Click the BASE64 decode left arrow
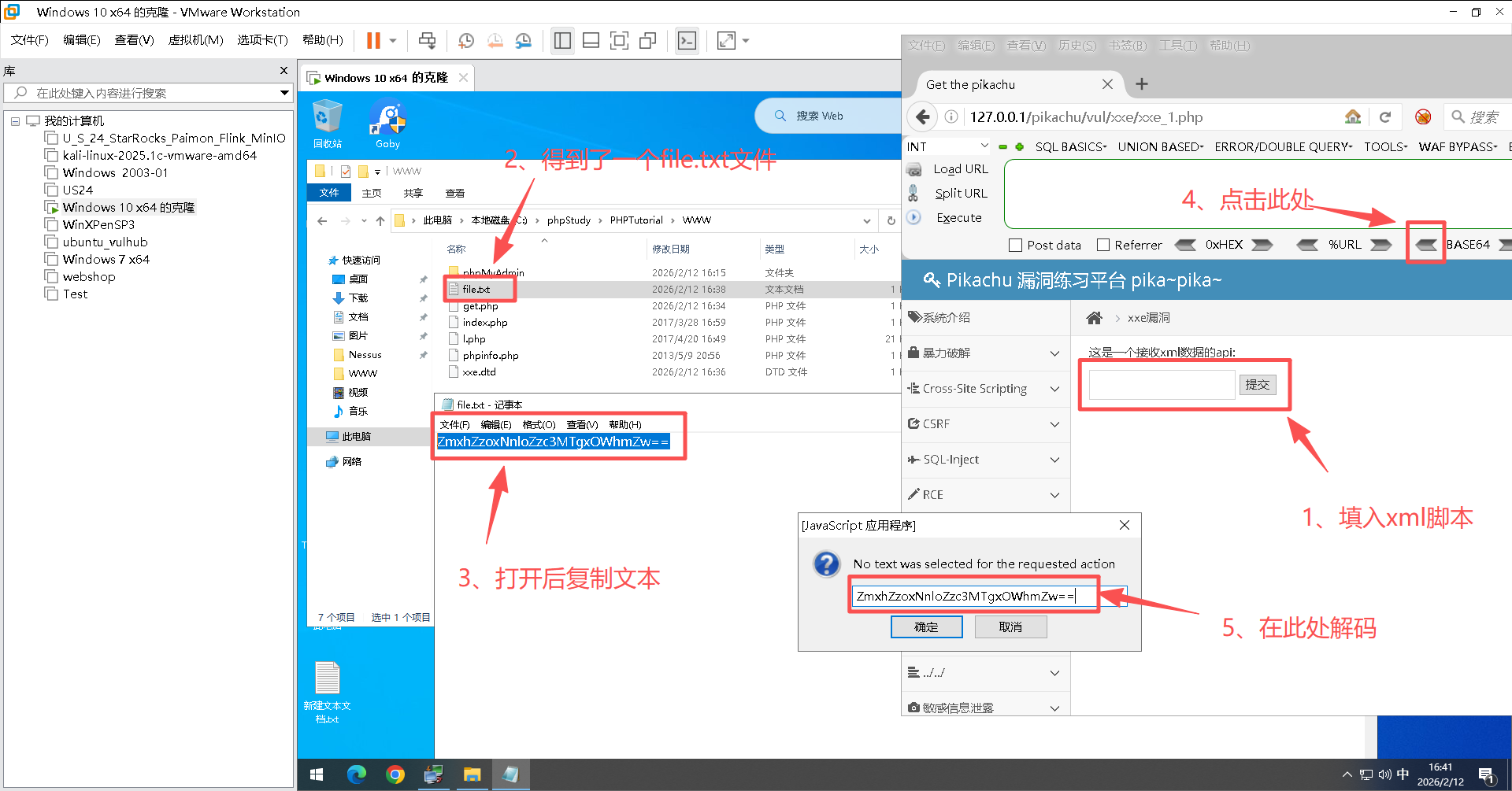 [x=1425, y=245]
